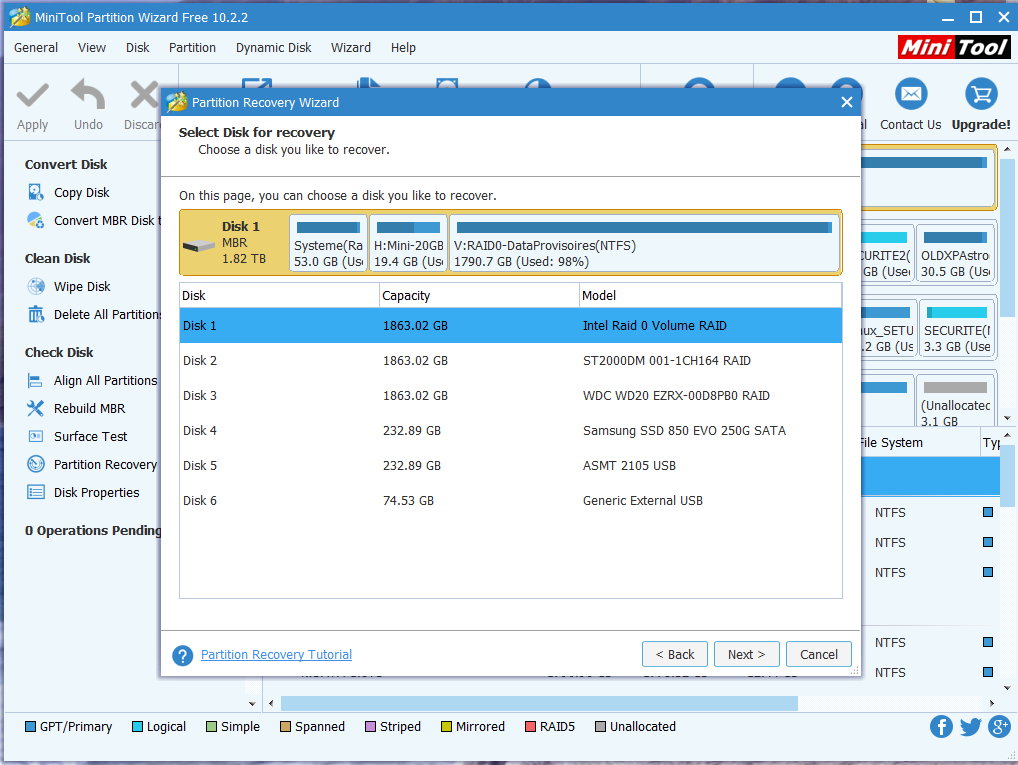The image size is (1018, 765).
Task: Select Disk 4 Samsung SSD row
Action: point(511,431)
